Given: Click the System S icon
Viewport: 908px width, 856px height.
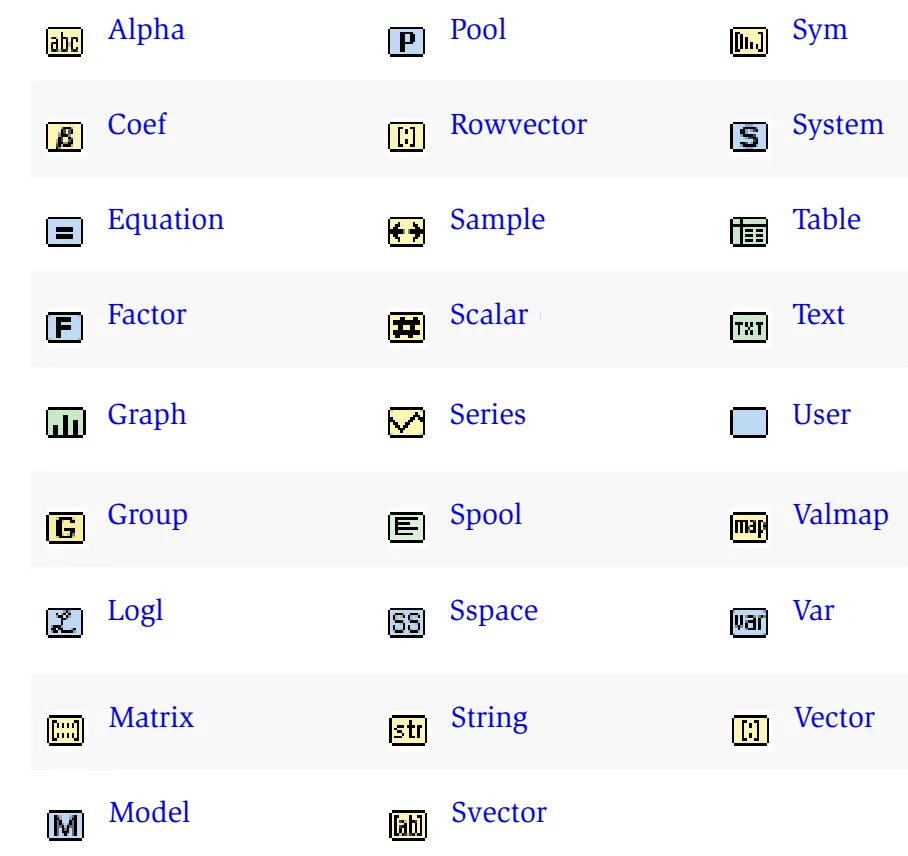Looking at the screenshot, I should [749, 137].
